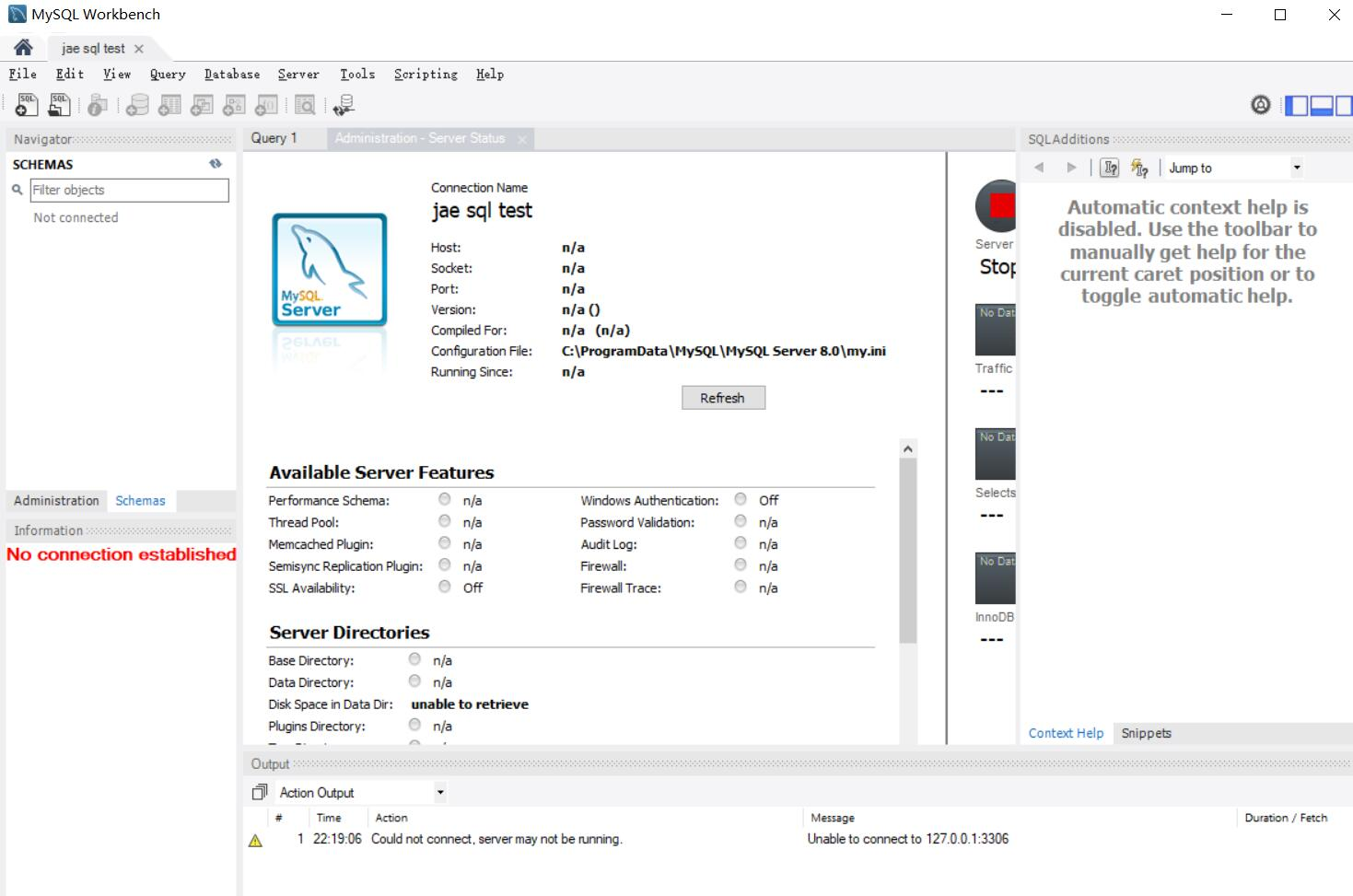This screenshot has height=896, width=1353.
Task: Switch to Administration tab in Navigator
Action: (x=56, y=500)
